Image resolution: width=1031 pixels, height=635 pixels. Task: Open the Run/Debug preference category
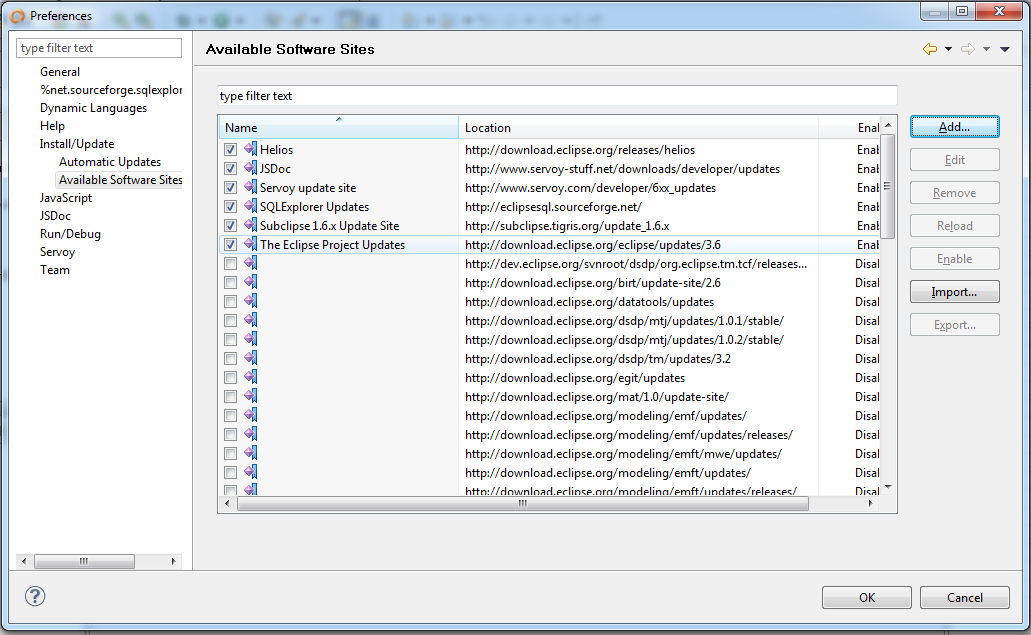coord(70,233)
